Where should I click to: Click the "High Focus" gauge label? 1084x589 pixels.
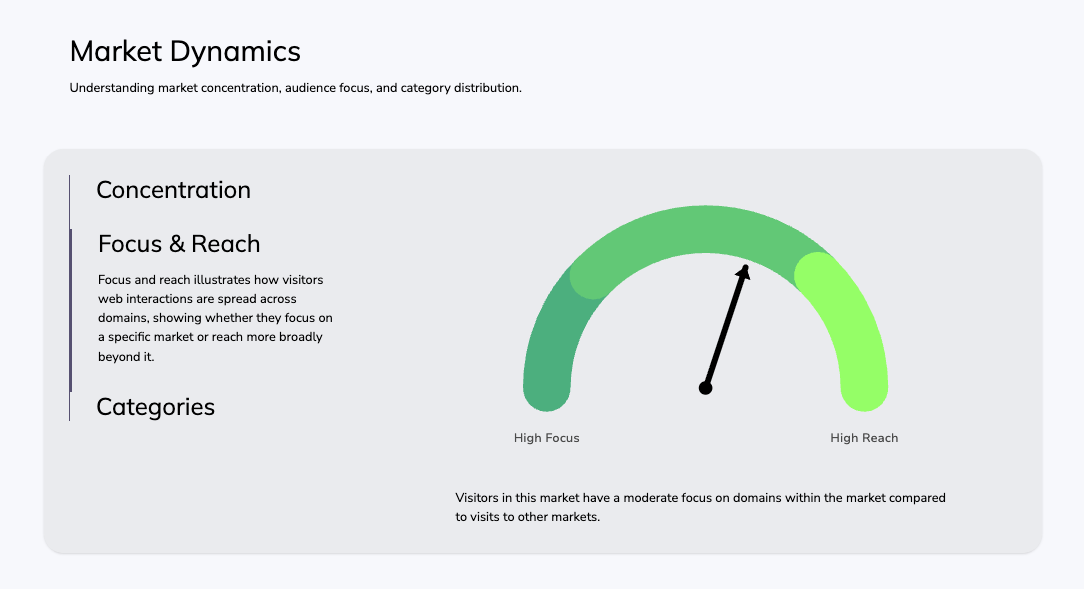pyautogui.click(x=546, y=438)
